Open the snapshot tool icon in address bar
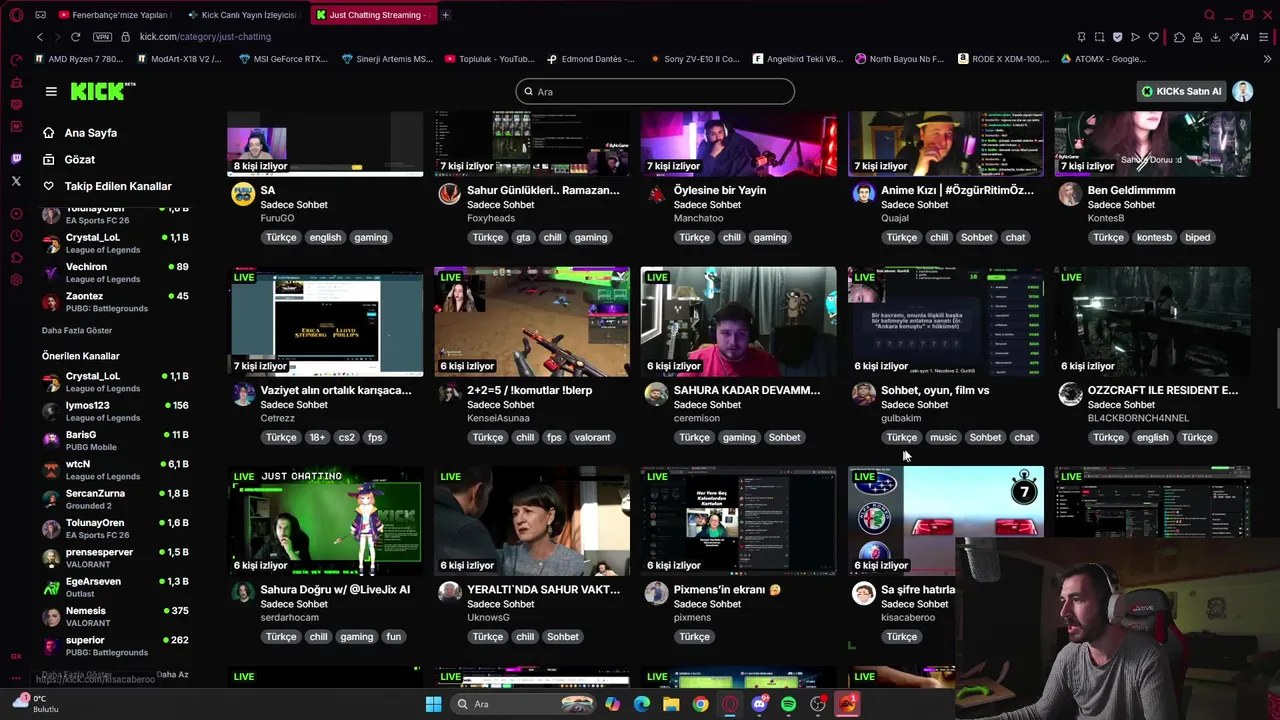Screen dimensions: 1280x720 [1099, 37]
